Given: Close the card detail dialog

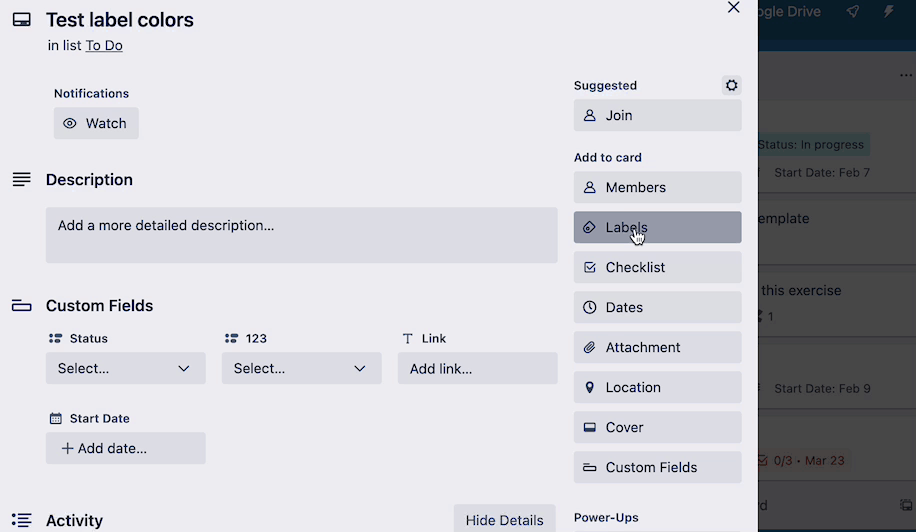Looking at the screenshot, I should pos(734,8).
